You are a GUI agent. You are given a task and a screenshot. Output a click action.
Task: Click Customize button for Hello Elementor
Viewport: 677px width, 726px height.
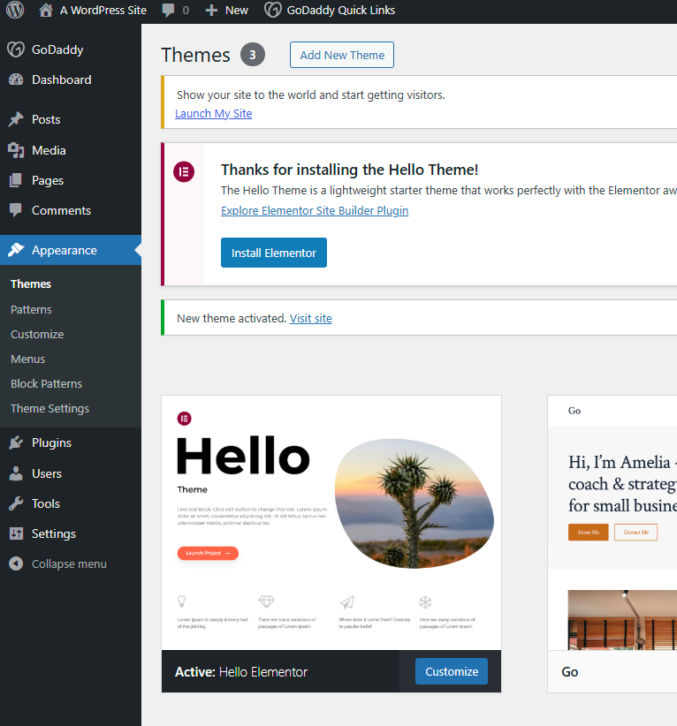(x=451, y=671)
